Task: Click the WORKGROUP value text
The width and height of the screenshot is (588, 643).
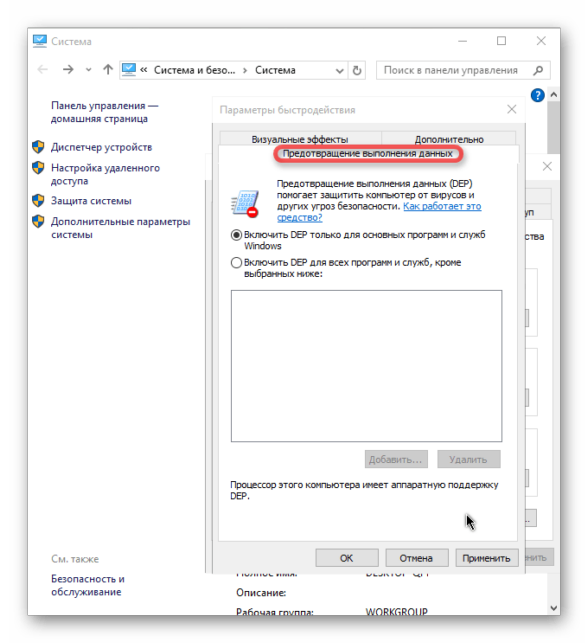Action: pos(397,611)
